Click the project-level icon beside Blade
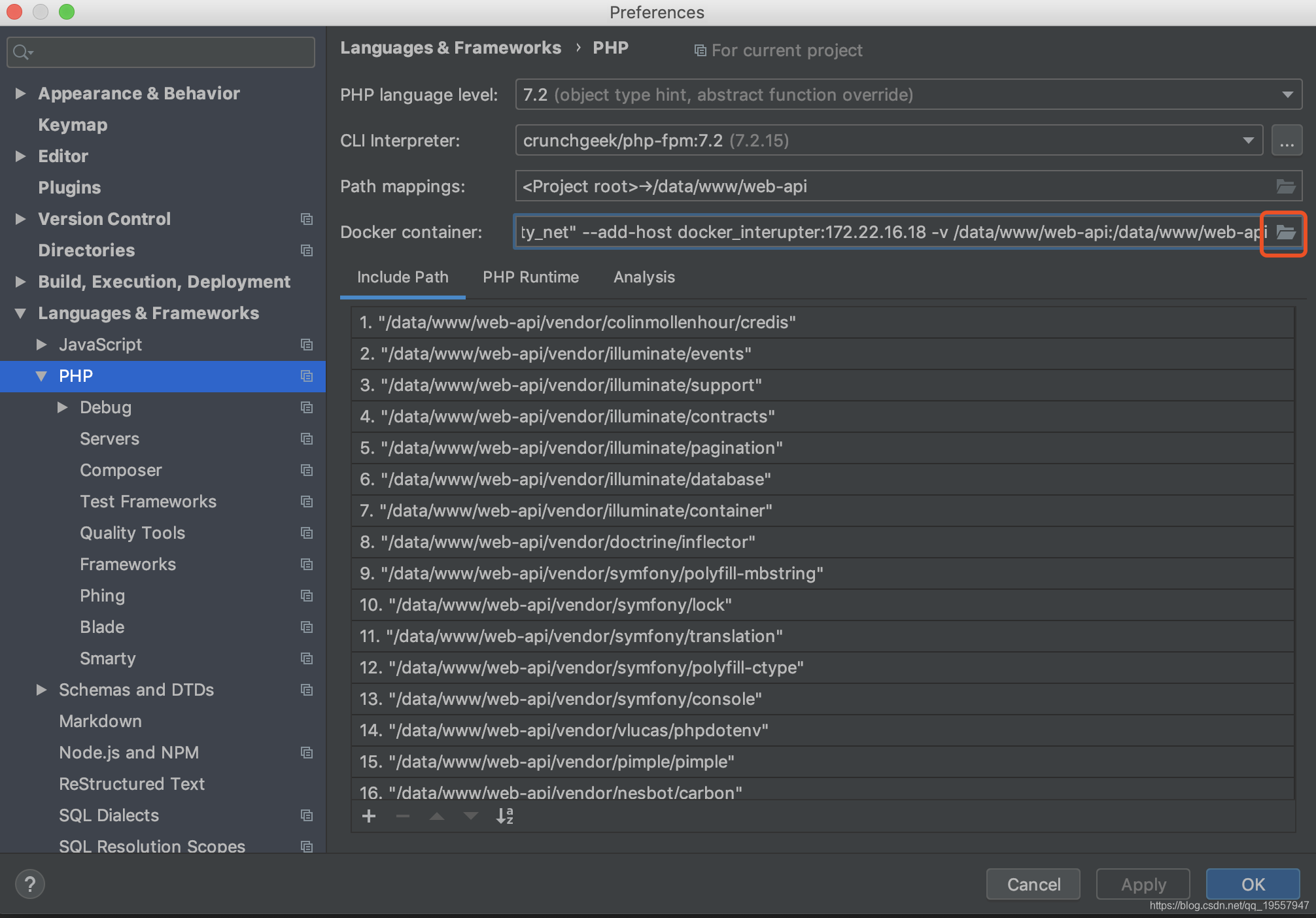Viewport: 1316px width, 918px height. coord(307,627)
